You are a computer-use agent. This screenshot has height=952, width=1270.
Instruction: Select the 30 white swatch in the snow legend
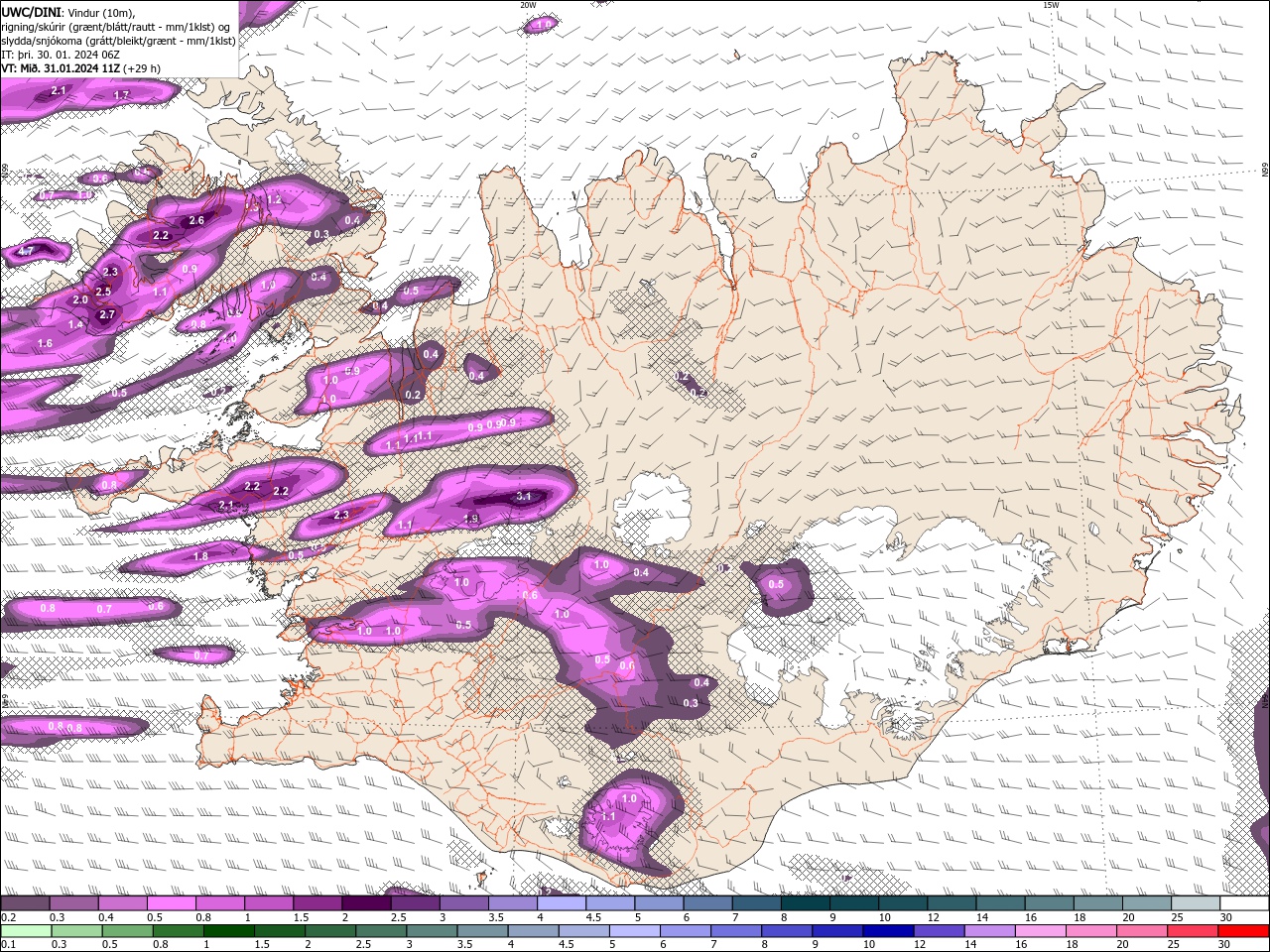pos(1245,903)
